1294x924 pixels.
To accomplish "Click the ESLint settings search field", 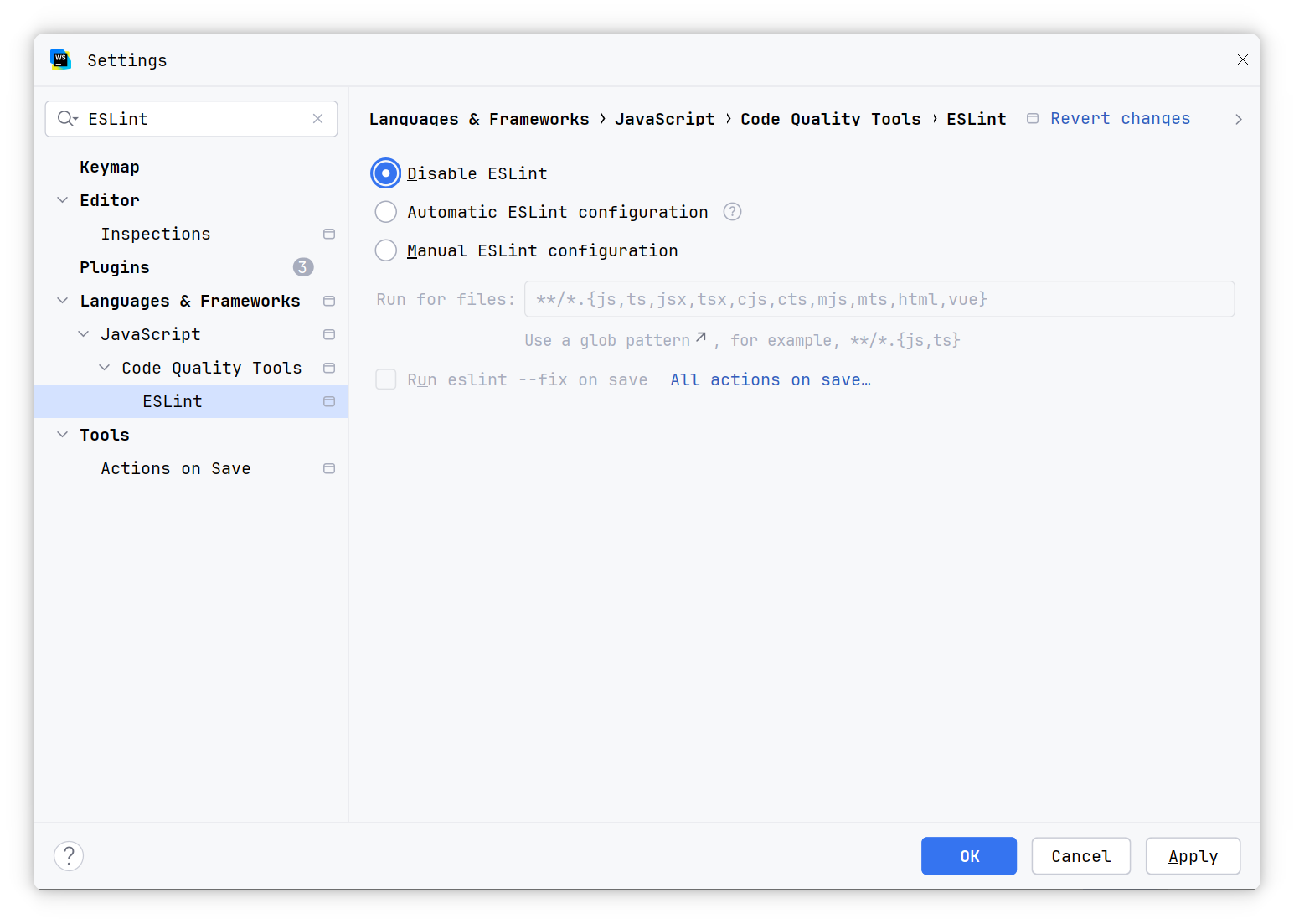I will pos(191,119).
